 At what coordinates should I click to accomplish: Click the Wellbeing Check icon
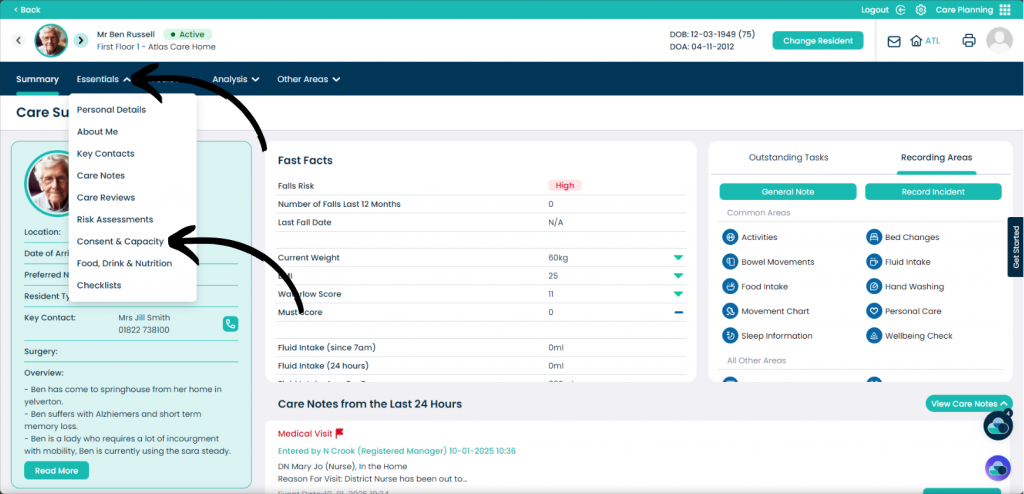pyautogui.click(x=874, y=336)
